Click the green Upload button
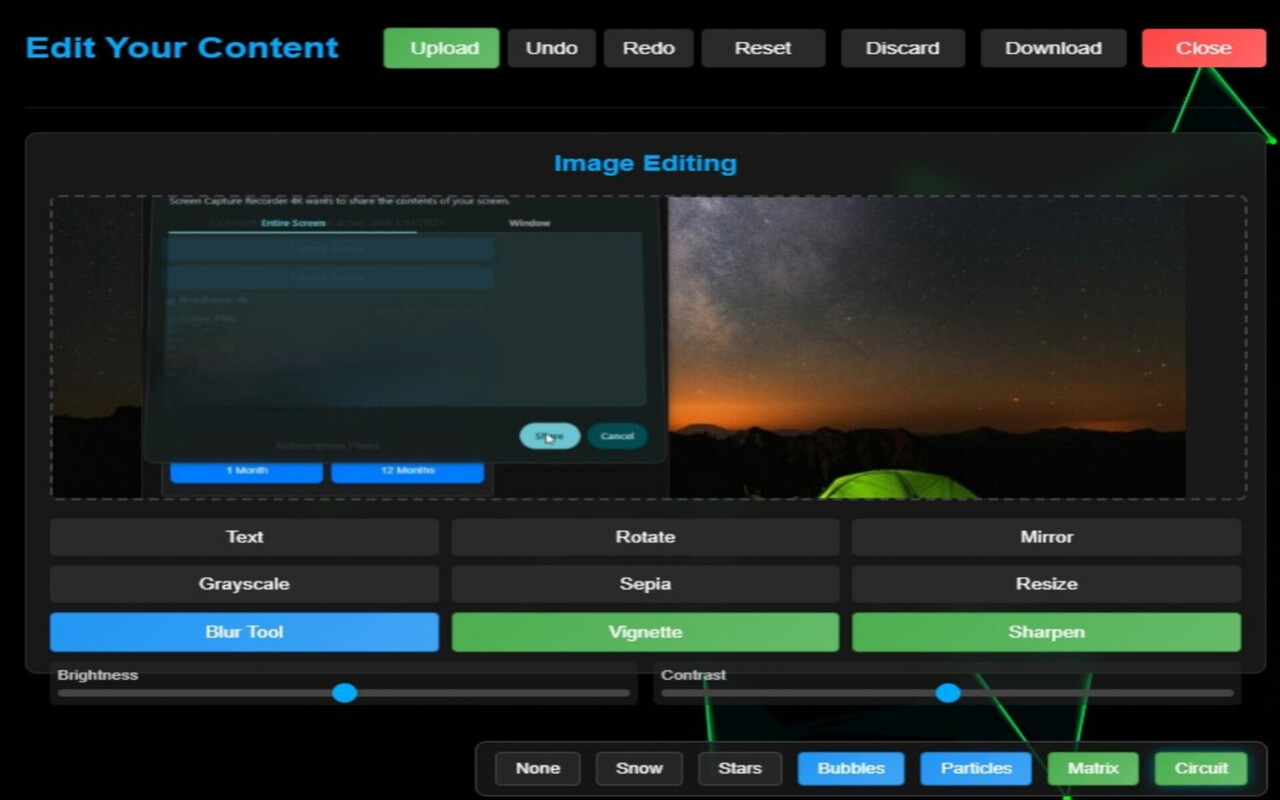This screenshot has height=800, width=1280. click(441, 48)
